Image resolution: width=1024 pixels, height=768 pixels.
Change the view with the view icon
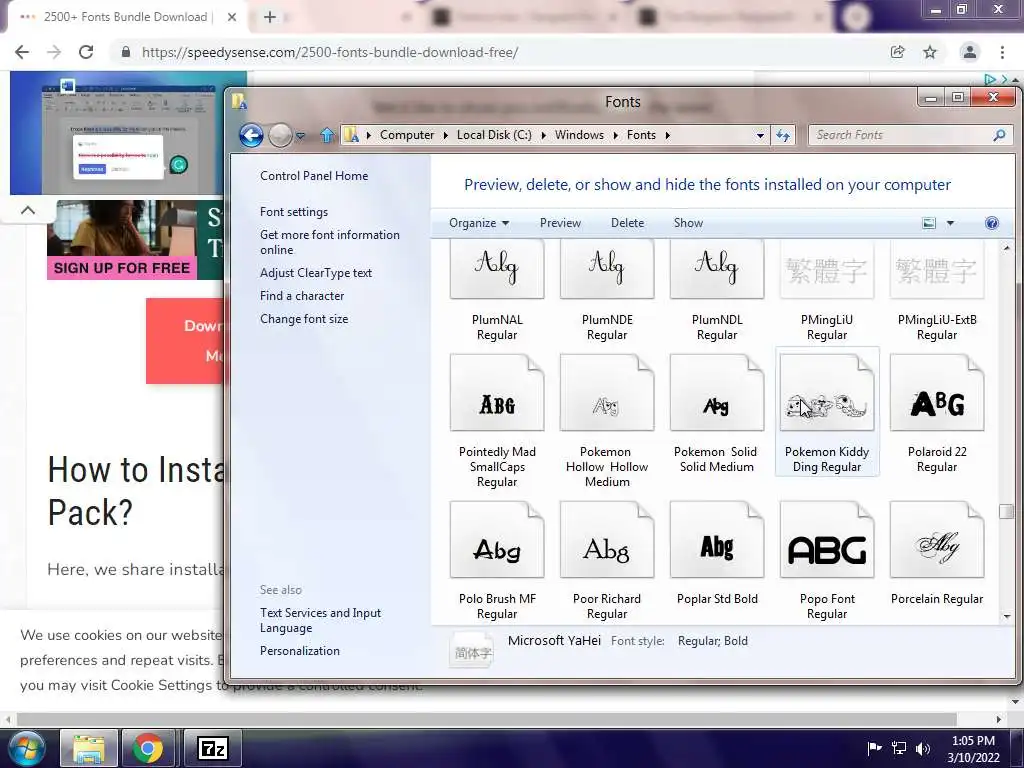[x=929, y=223]
